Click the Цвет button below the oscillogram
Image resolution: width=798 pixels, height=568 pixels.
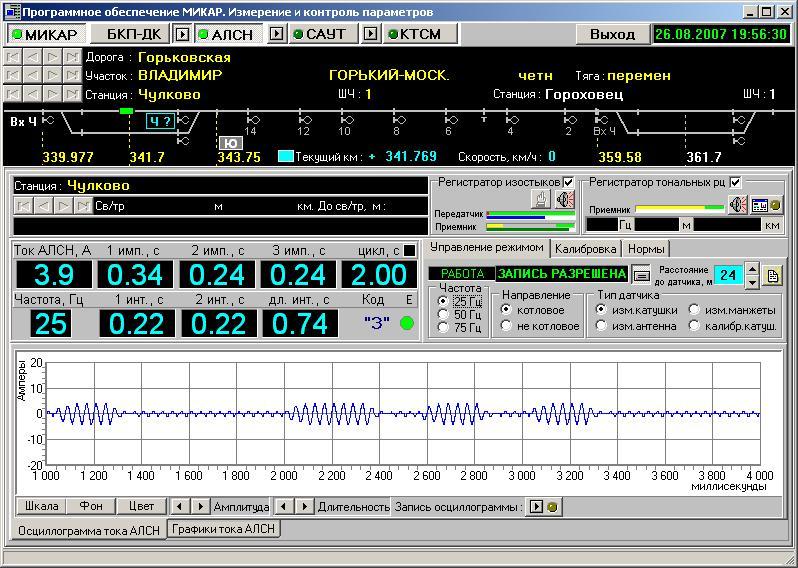(x=140, y=507)
